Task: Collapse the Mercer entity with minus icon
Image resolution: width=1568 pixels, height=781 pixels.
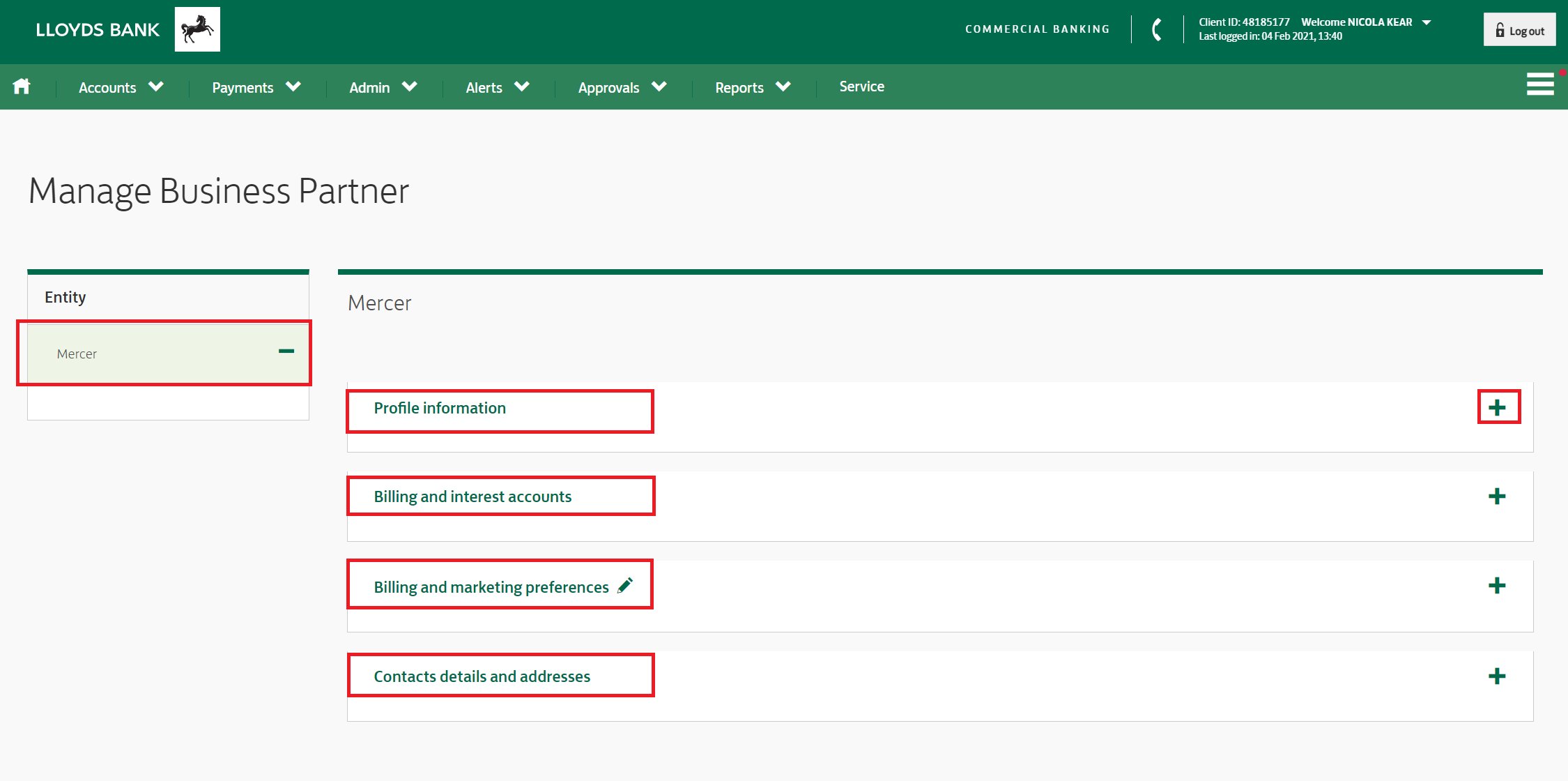Action: pos(286,351)
